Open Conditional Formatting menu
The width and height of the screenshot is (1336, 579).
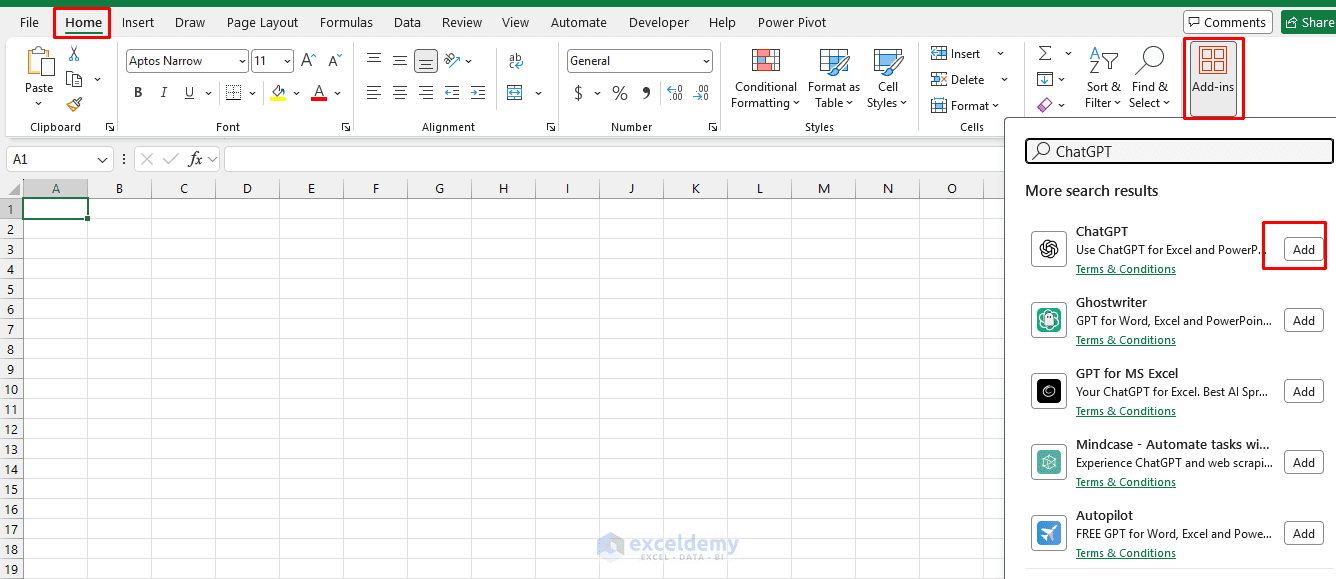pyautogui.click(x=766, y=79)
